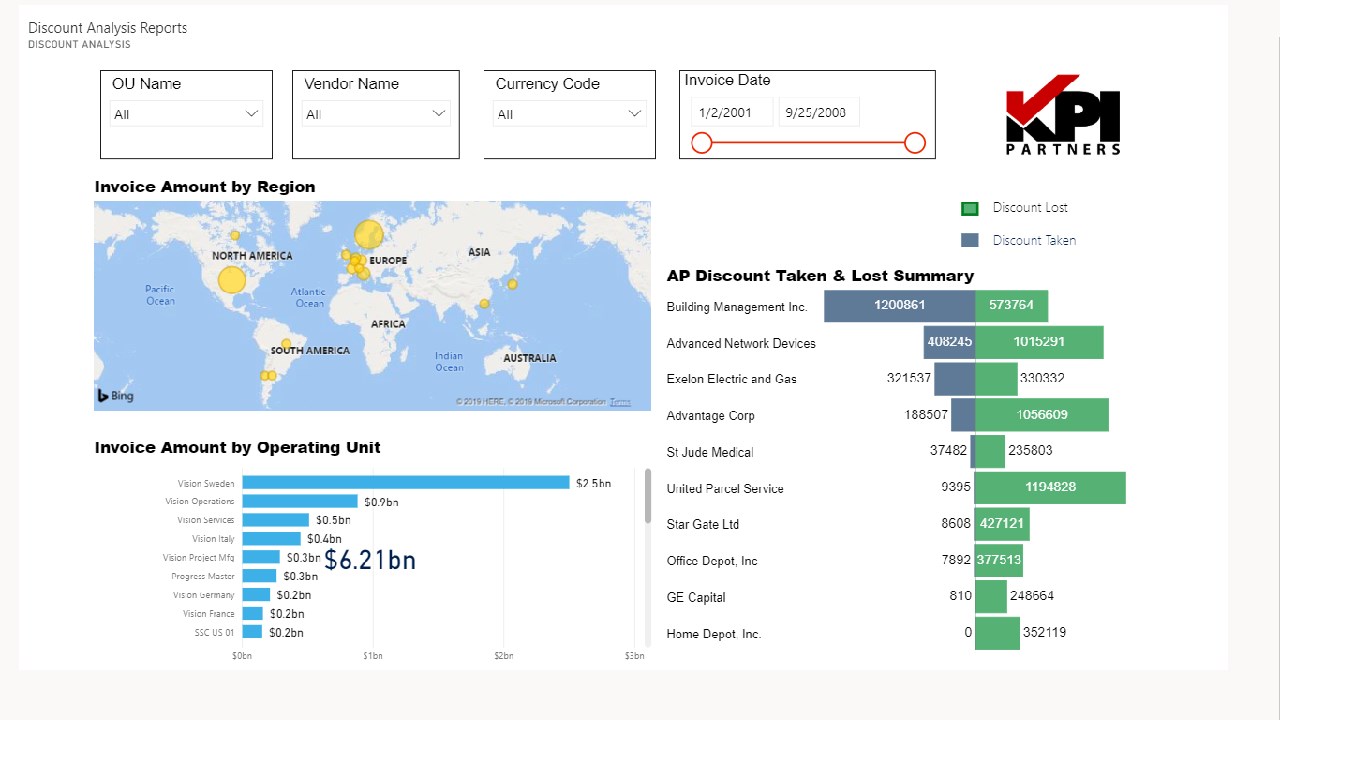Open the OU Name dropdown
This screenshot has height=768, width=1366.
[186, 114]
